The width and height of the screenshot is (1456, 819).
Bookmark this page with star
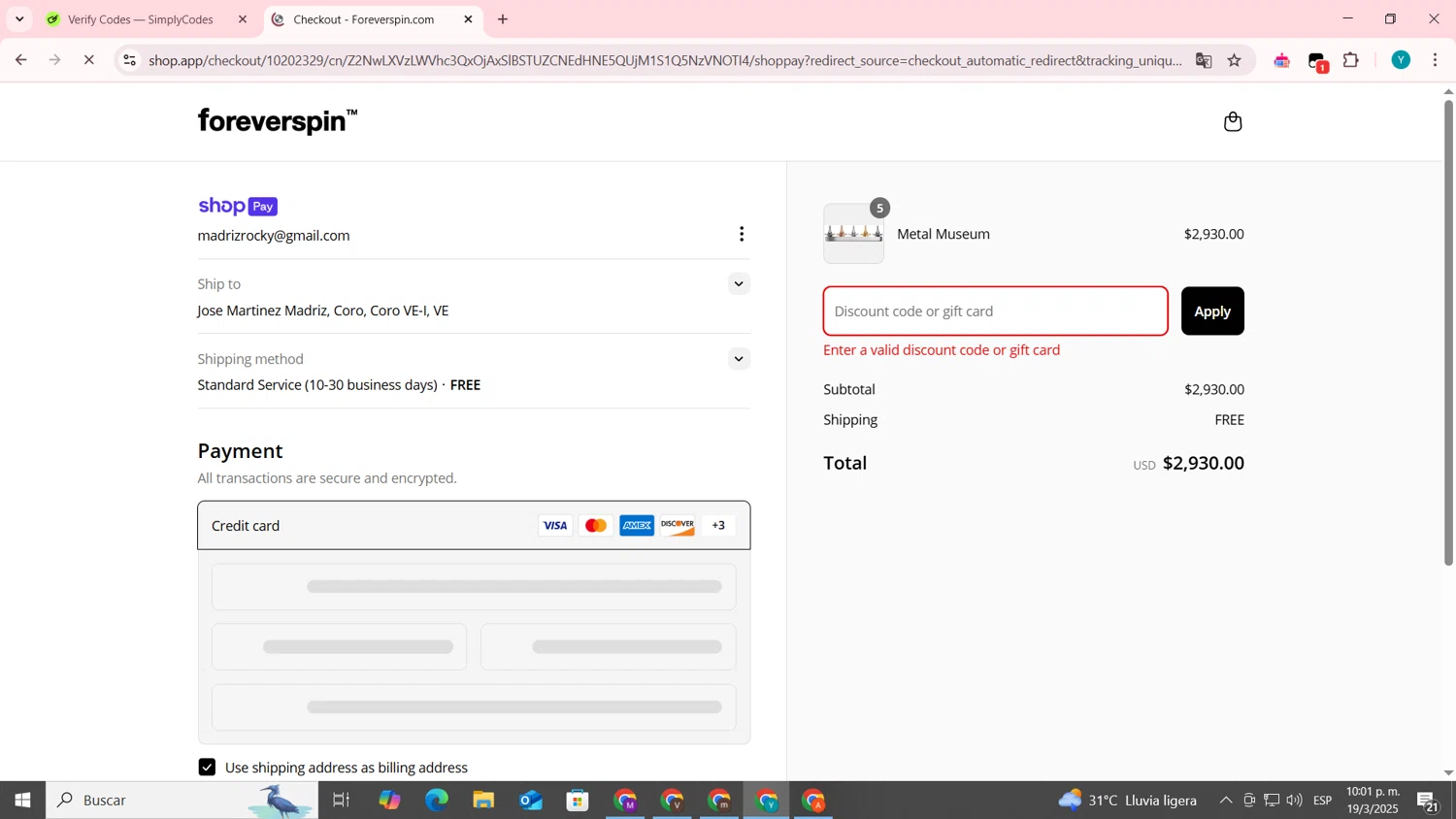1235,60
